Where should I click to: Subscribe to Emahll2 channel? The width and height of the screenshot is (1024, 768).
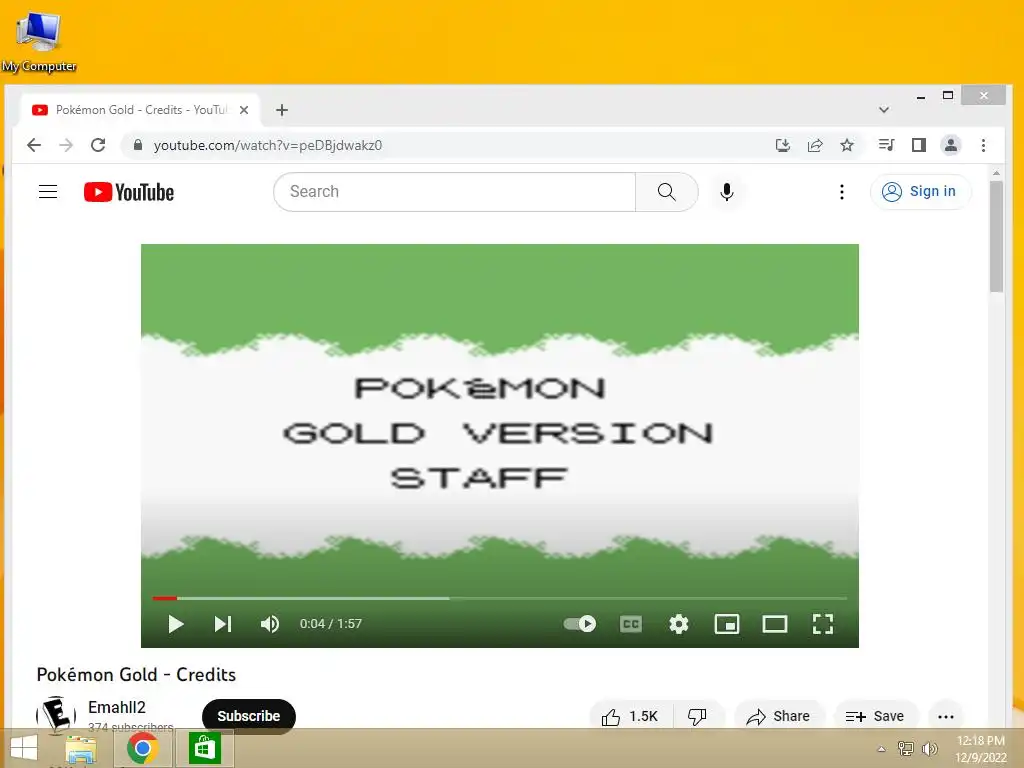[x=249, y=716]
